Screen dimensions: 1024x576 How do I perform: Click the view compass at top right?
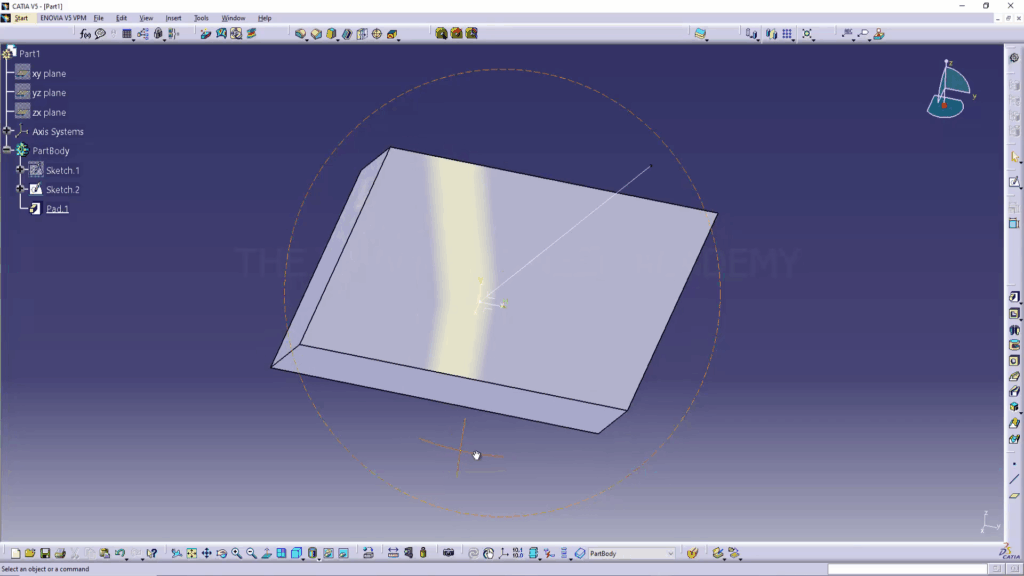coord(949,88)
